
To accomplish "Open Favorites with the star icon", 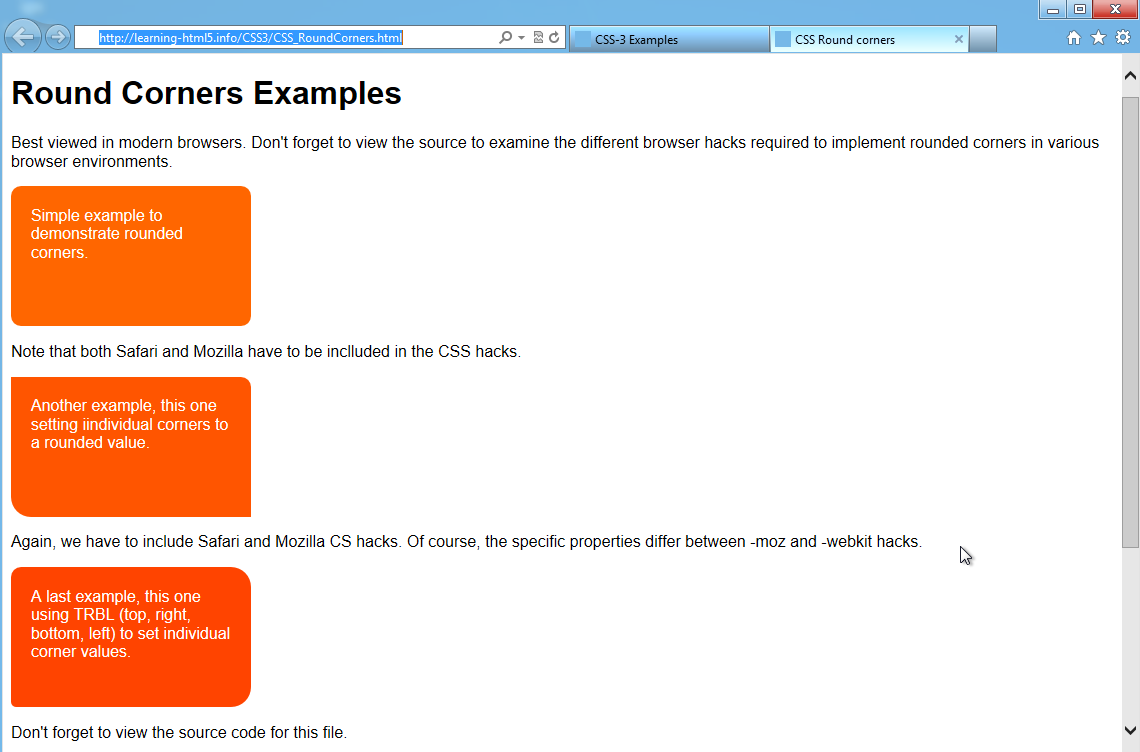I will [1099, 38].
